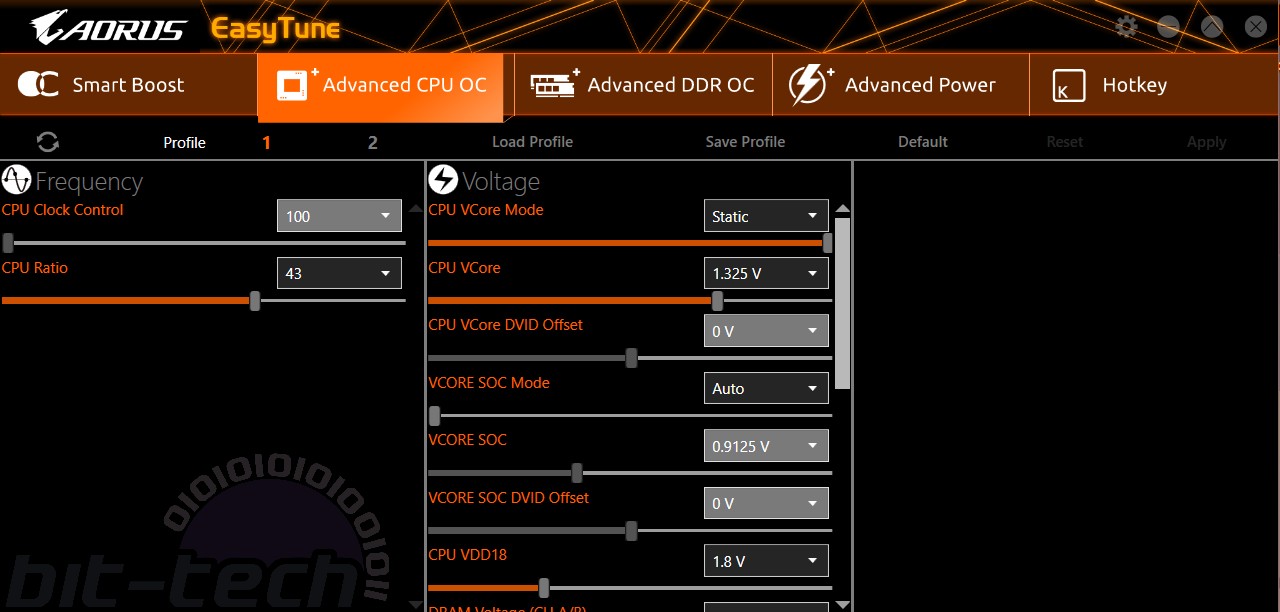
Task: Open the Hotkey tab
Action: [x=1154, y=85]
